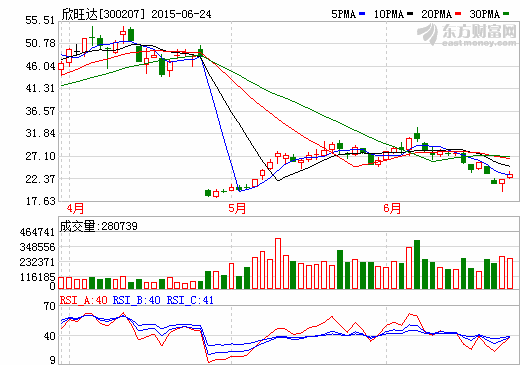Click the 27.10 price axis label

point(40,156)
